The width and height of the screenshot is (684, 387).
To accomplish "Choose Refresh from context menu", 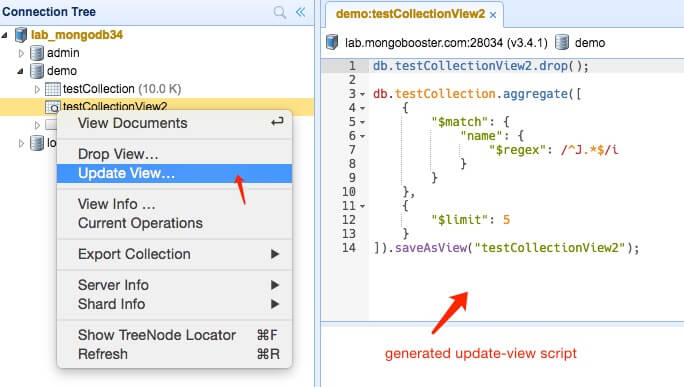I will click(174, 354).
